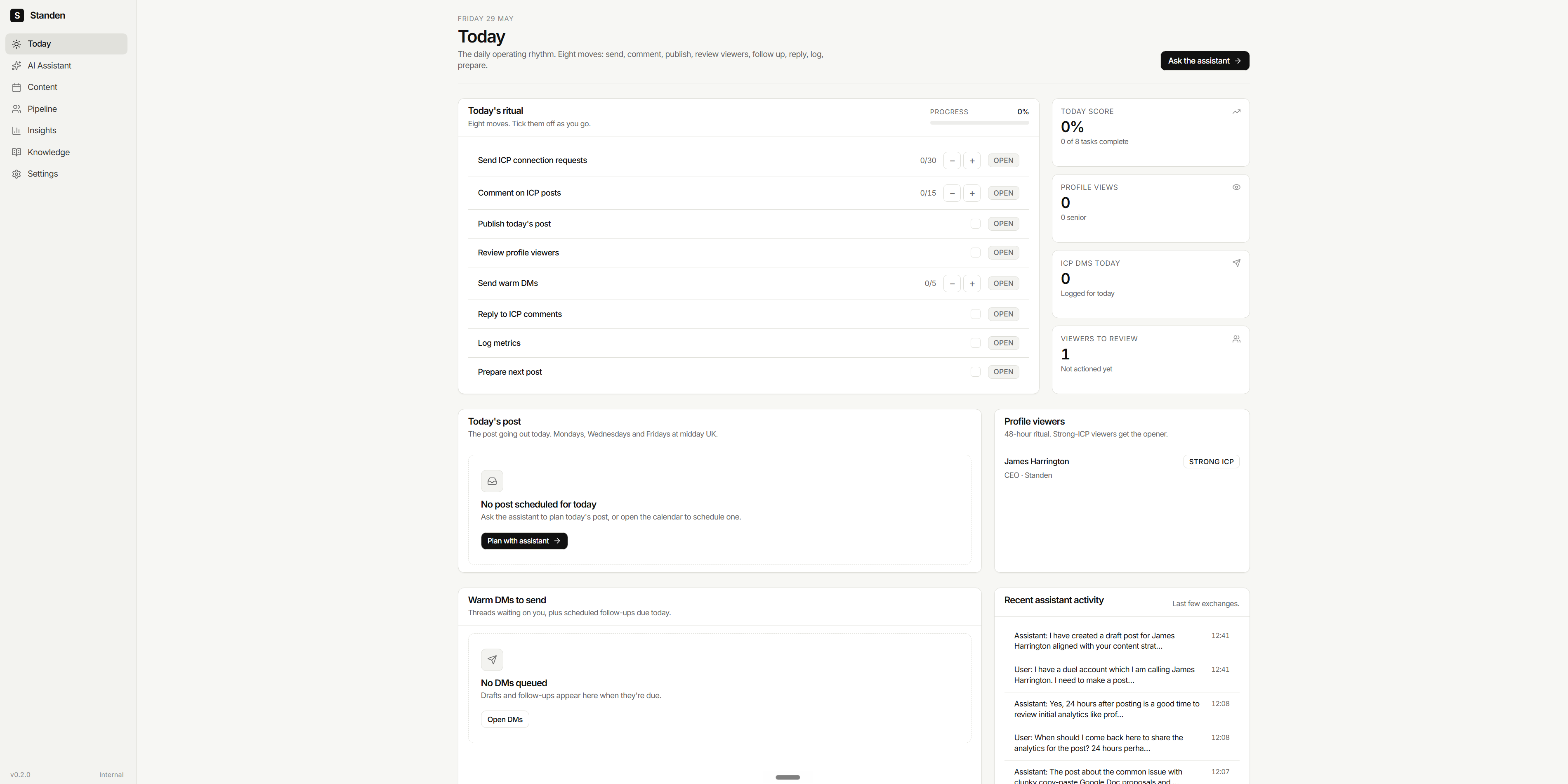Click the eye icon in Profile Views card
The height and width of the screenshot is (784, 1568).
[1236, 187]
